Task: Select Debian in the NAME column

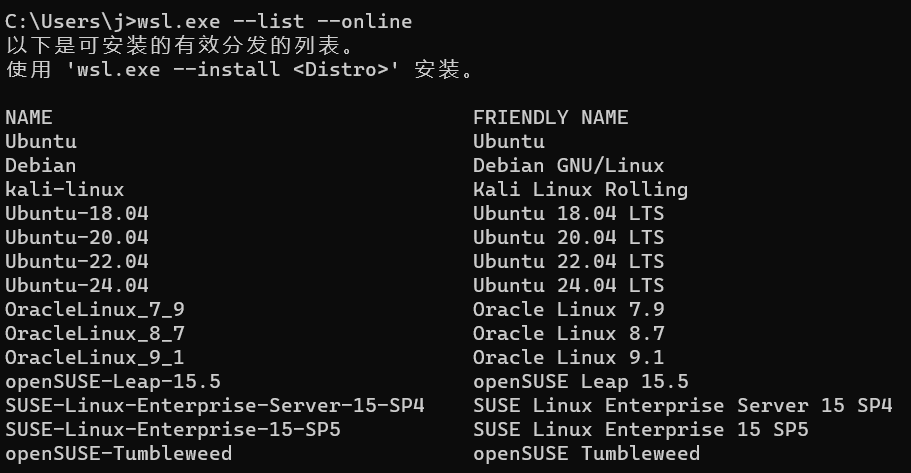Action: pyautogui.click(x=40, y=165)
